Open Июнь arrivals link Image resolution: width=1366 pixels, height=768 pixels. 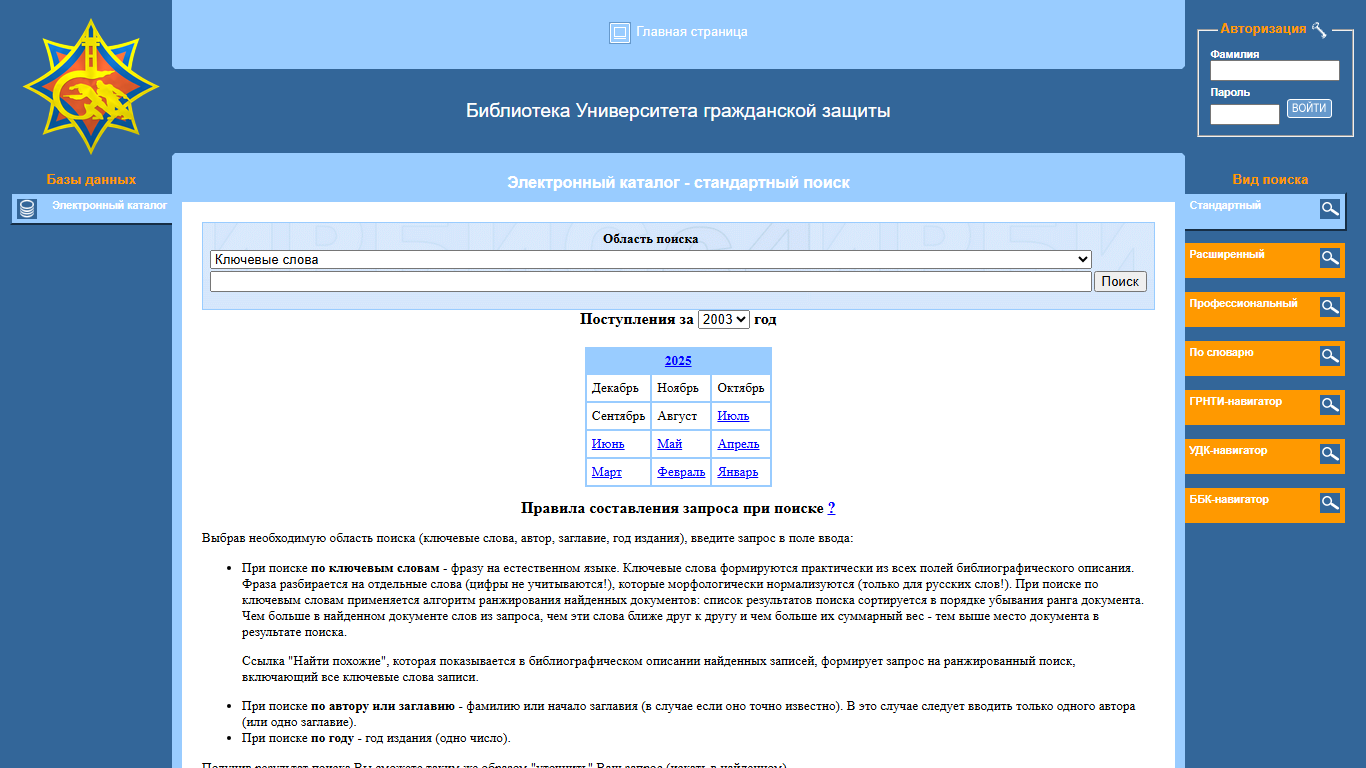tap(608, 444)
